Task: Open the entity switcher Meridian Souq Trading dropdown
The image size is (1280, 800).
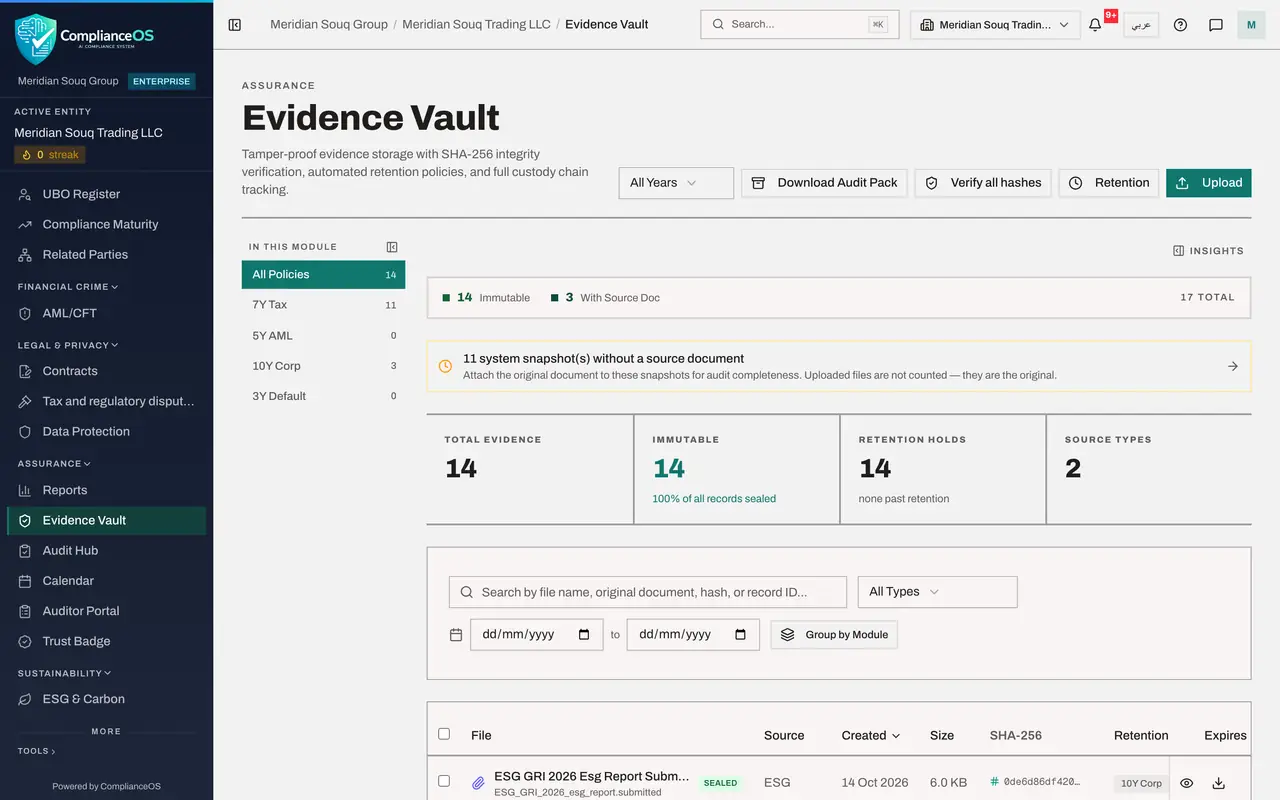Action: (995, 25)
